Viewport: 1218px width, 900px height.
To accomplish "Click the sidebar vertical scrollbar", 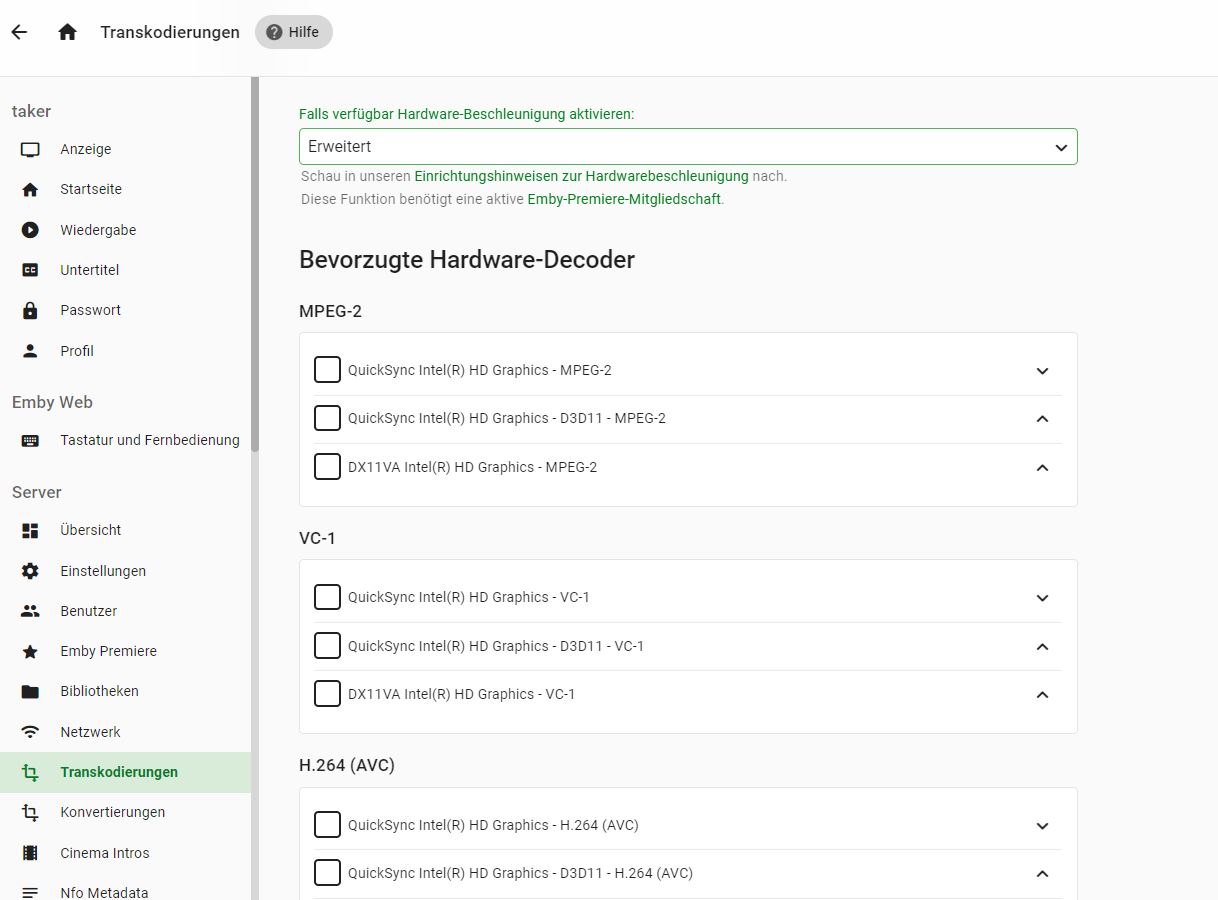I will (255, 265).
